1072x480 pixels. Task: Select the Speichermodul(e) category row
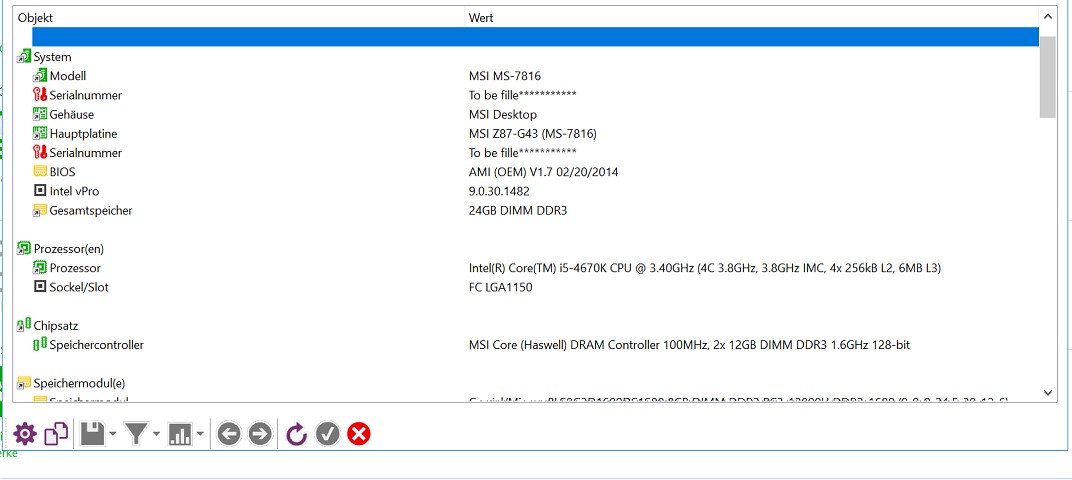coord(526,383)
